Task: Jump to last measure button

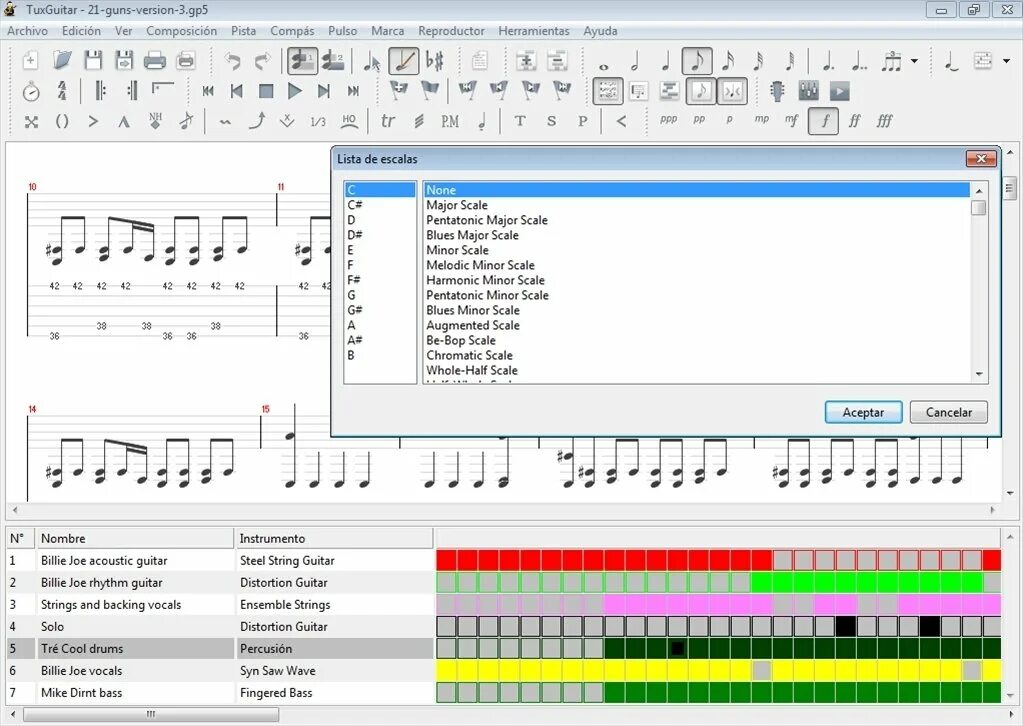Action: click(x=353, y=91)
